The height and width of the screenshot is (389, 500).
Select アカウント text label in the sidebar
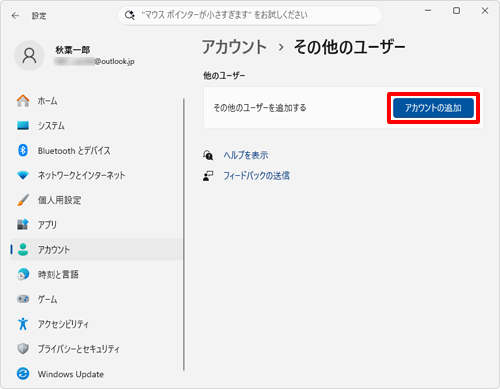coord(54,250)
